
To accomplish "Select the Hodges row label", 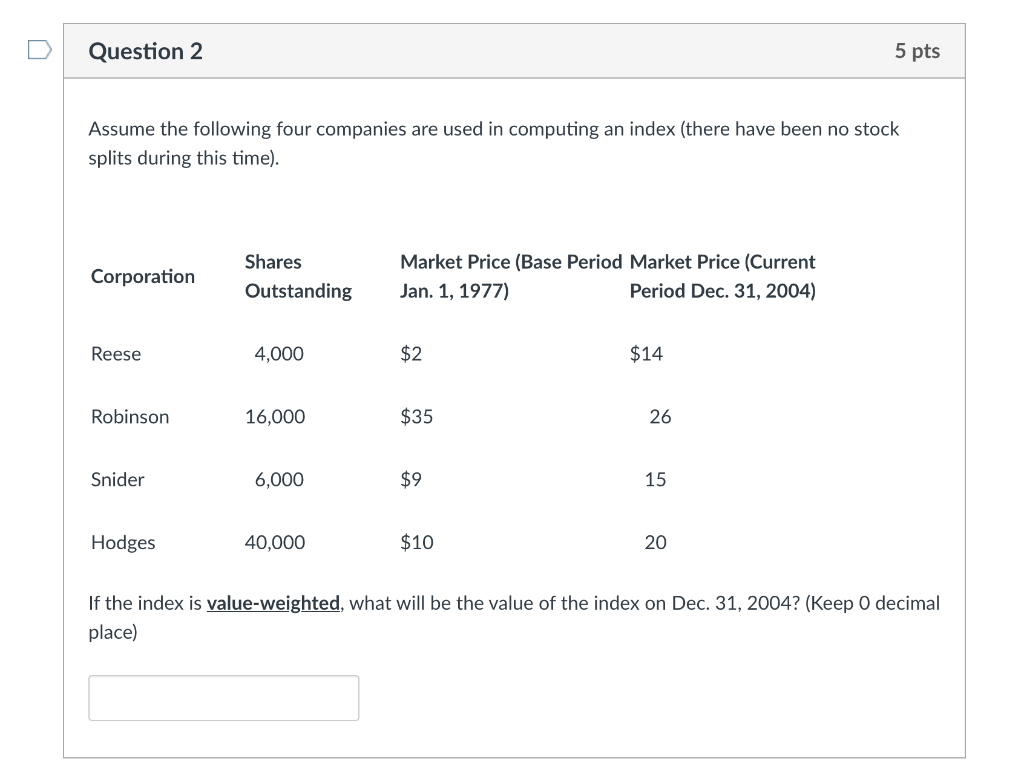I will pos(123,543).
